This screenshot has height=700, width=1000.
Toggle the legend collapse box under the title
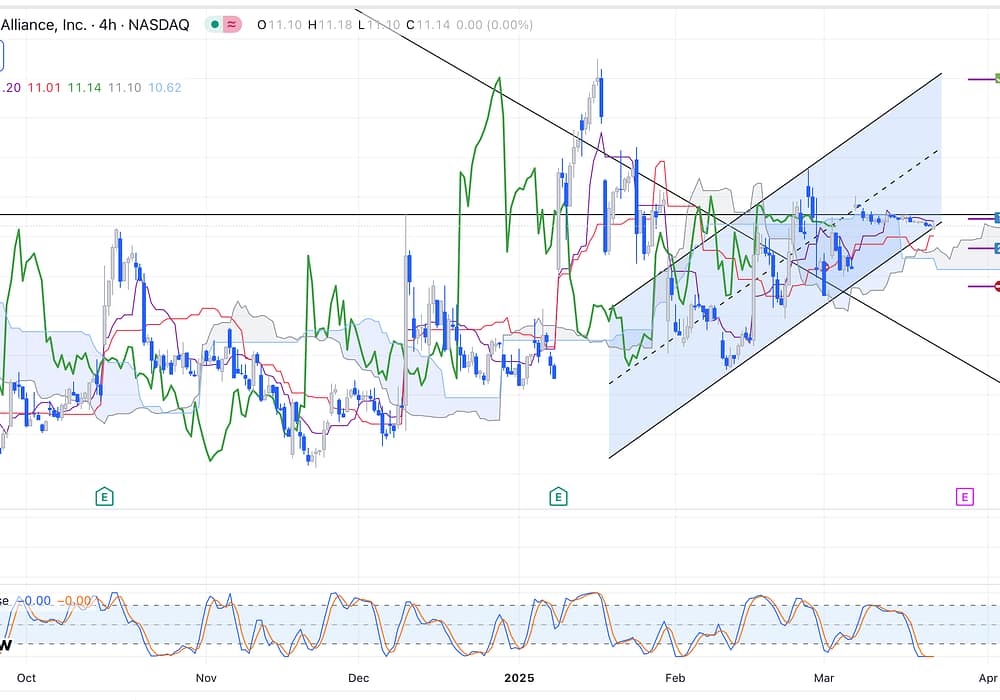point(1,54)
